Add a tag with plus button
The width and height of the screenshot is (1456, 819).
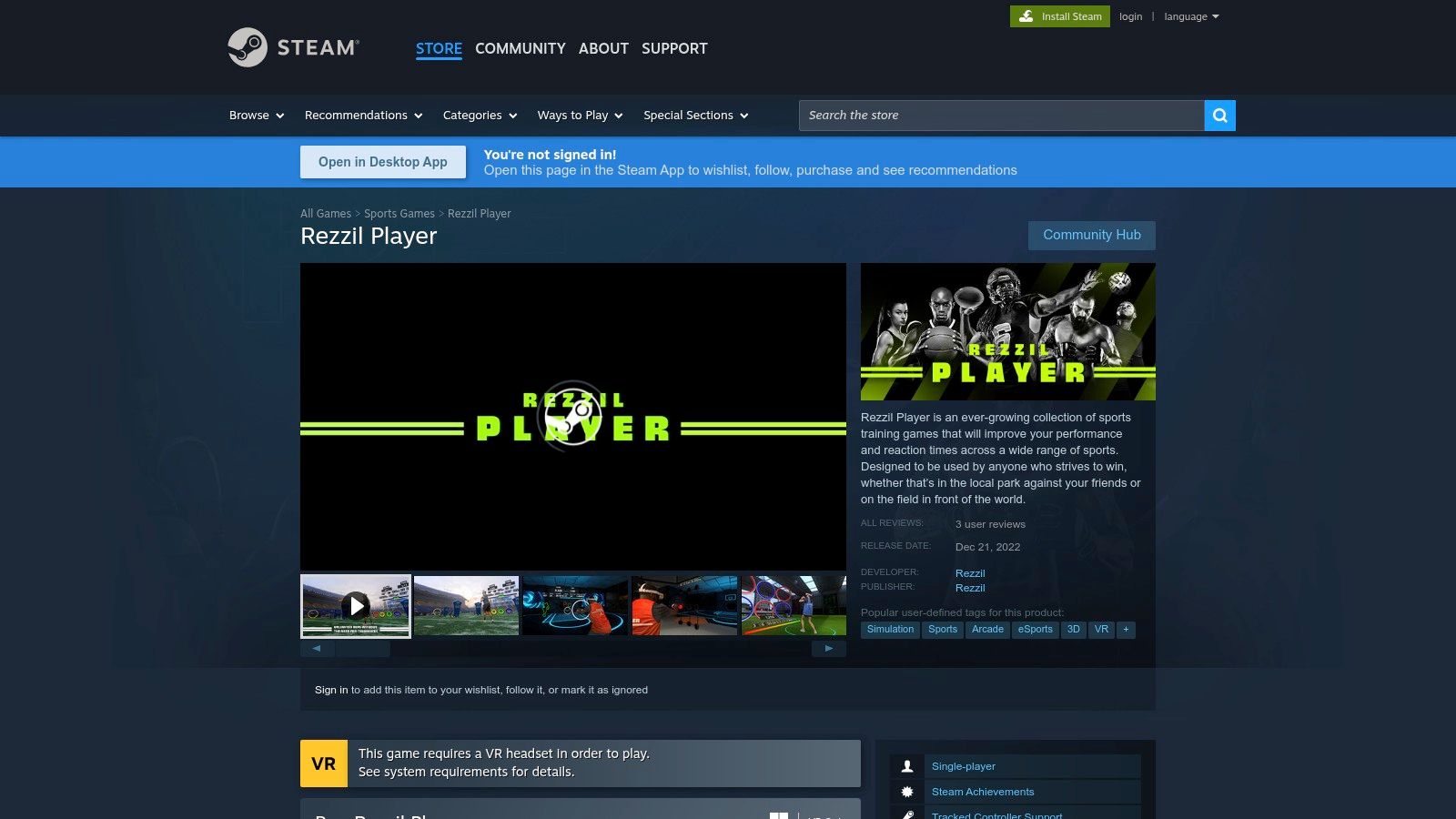pyautogui.click(x=1126, y=630)
